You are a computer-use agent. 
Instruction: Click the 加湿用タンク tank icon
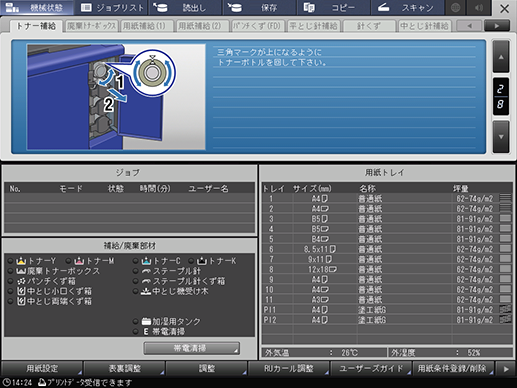click(146, 321)
